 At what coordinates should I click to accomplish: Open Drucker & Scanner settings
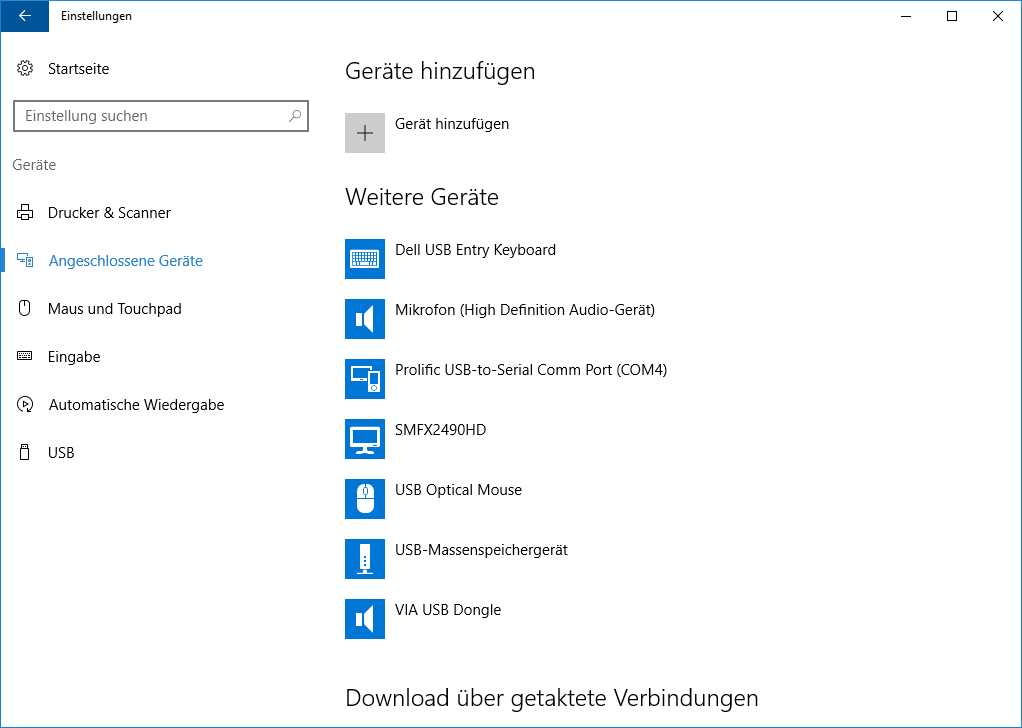(109, 212)
